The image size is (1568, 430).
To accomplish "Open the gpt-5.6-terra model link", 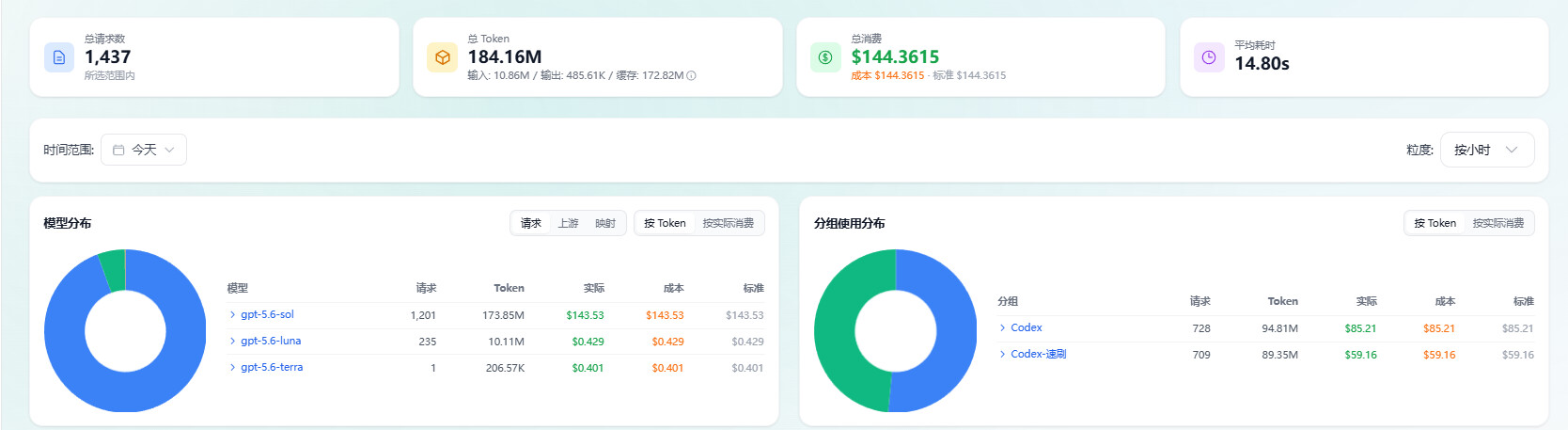I will (x=272, y=368).
